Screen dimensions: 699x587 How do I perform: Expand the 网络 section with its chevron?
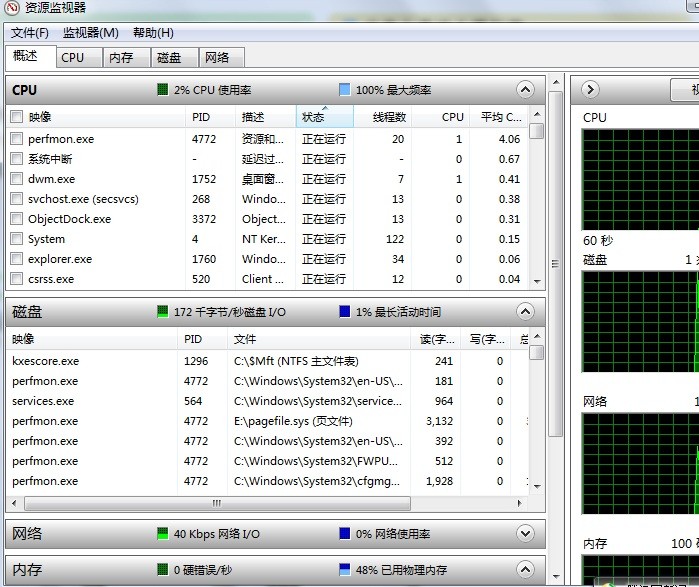pos(526,534)
